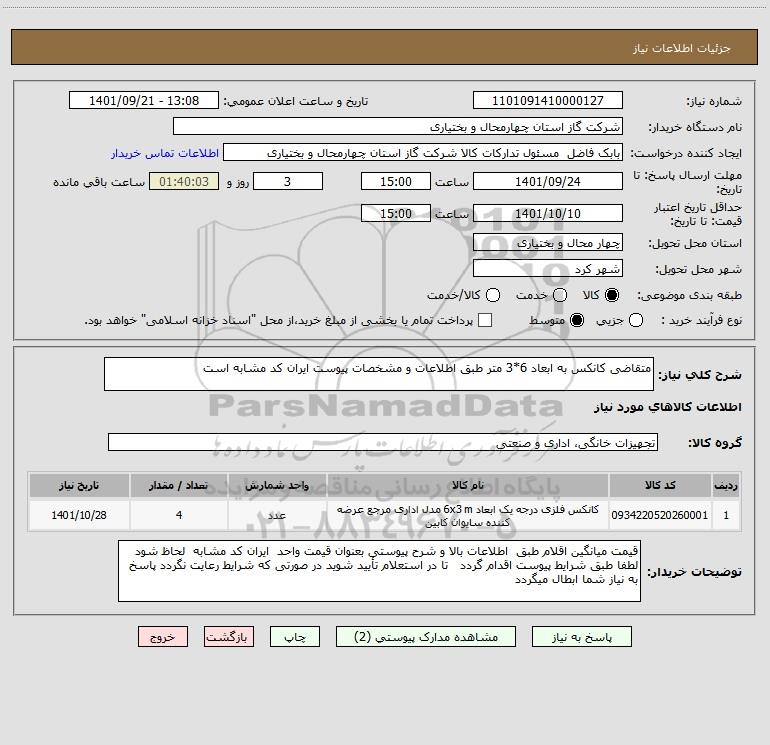Screen dimensions: 770x745
Task: Click the کد کالا column header
Action: [x=660, y=485]
